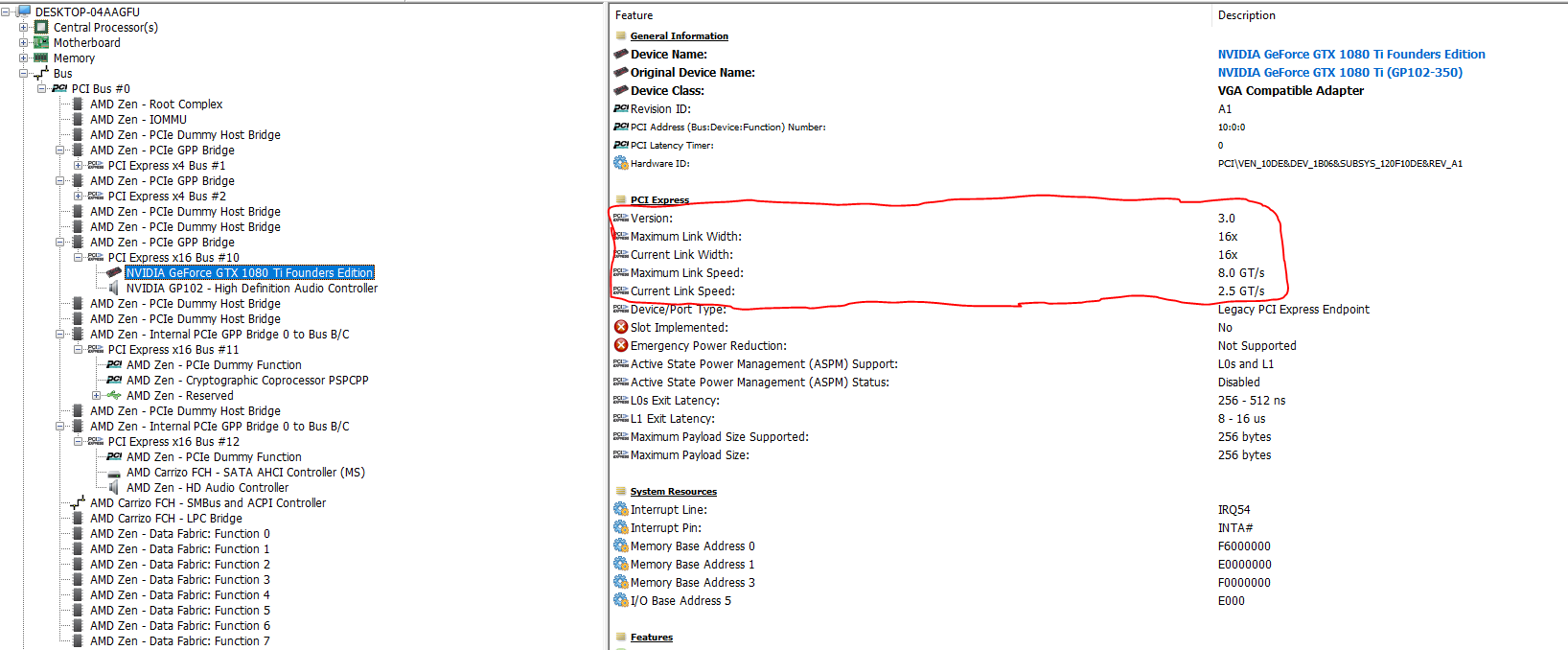Click the Current Link Speed 2.5 GT/s value
Screen dimensions: 1568x650
click(x=1240, y=290)
